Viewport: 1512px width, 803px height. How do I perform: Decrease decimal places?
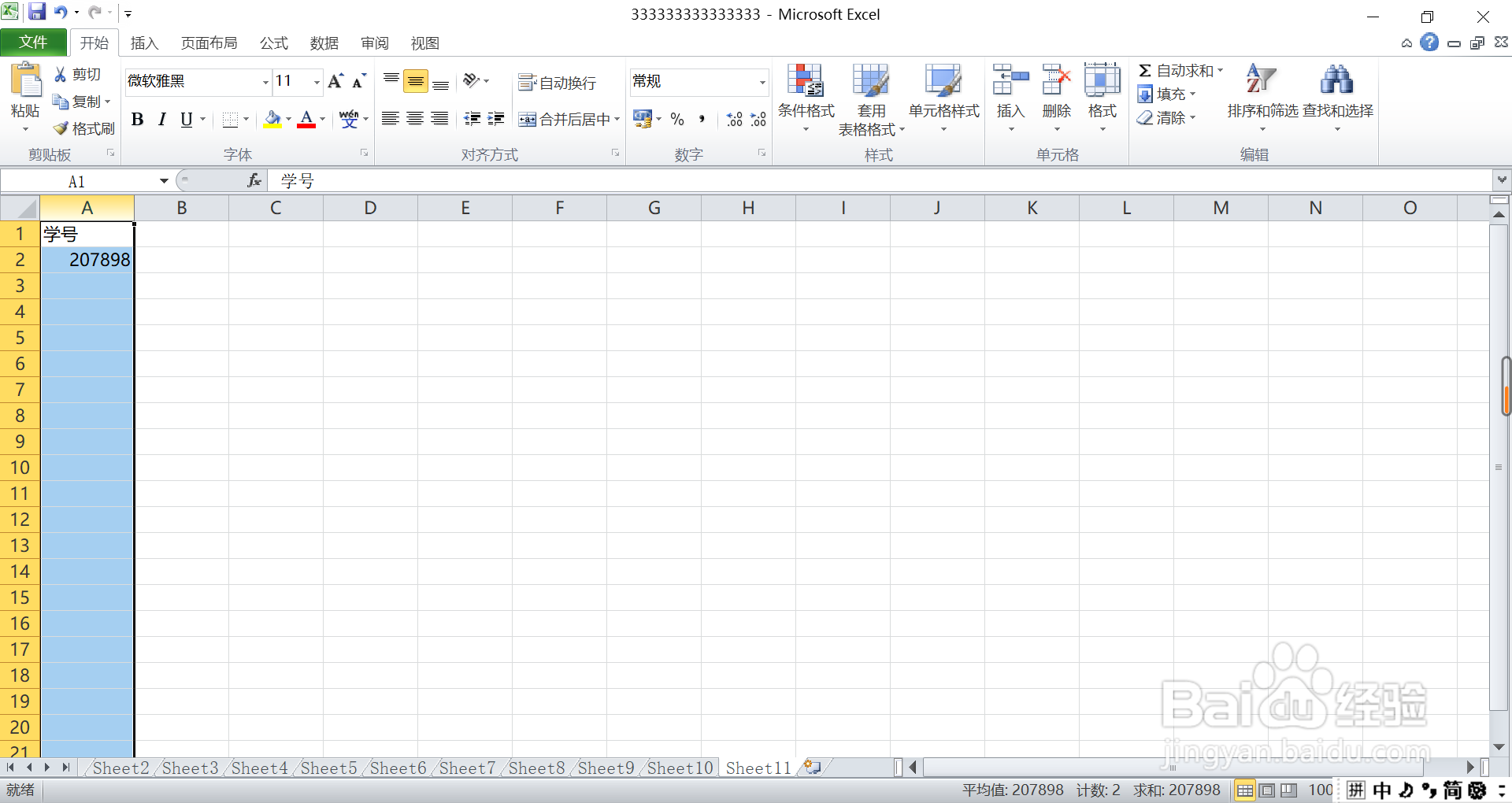coord(758,119)
